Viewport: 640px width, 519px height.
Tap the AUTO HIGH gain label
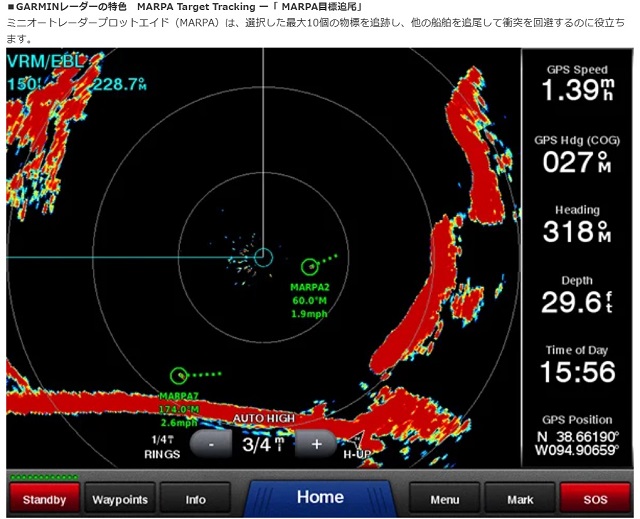click(264, 418)
